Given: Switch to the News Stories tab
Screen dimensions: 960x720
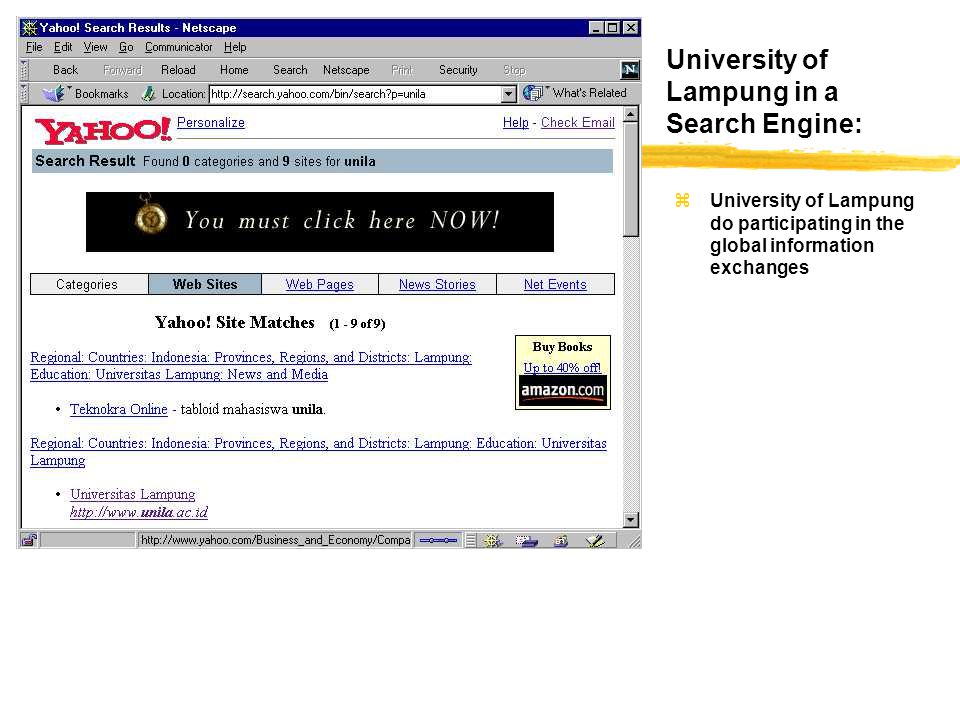Looking at the screenshot, I should (x=437, y=284).
